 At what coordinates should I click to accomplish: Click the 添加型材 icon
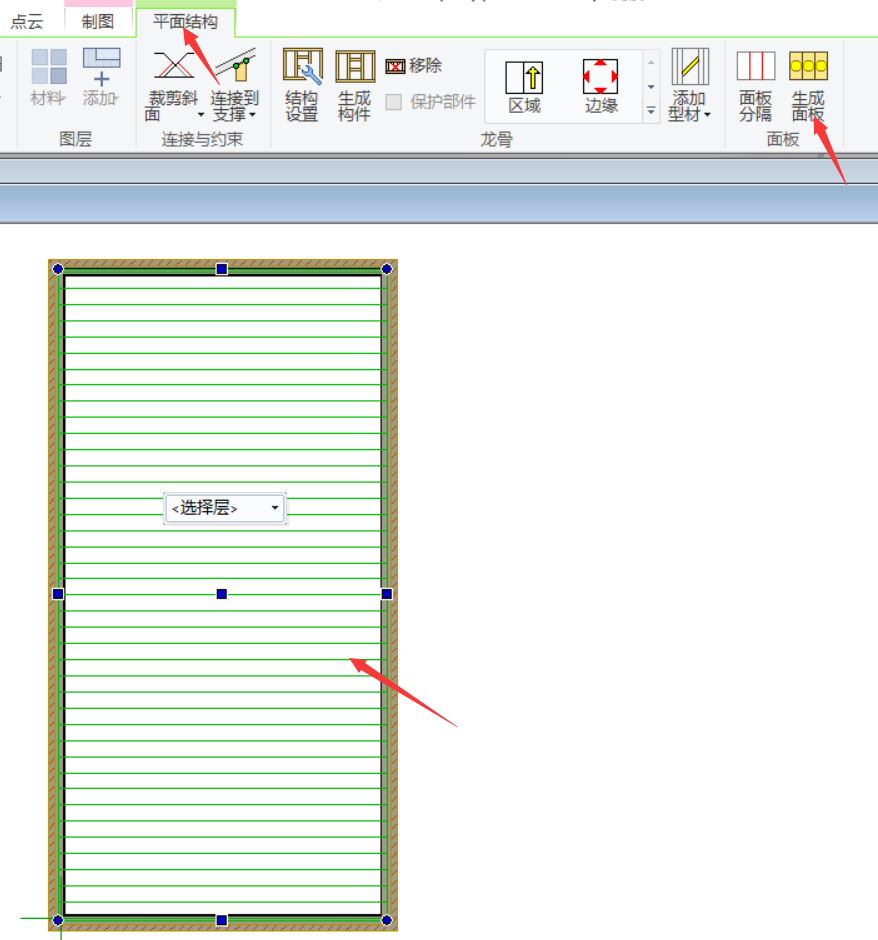coord(690,67)
